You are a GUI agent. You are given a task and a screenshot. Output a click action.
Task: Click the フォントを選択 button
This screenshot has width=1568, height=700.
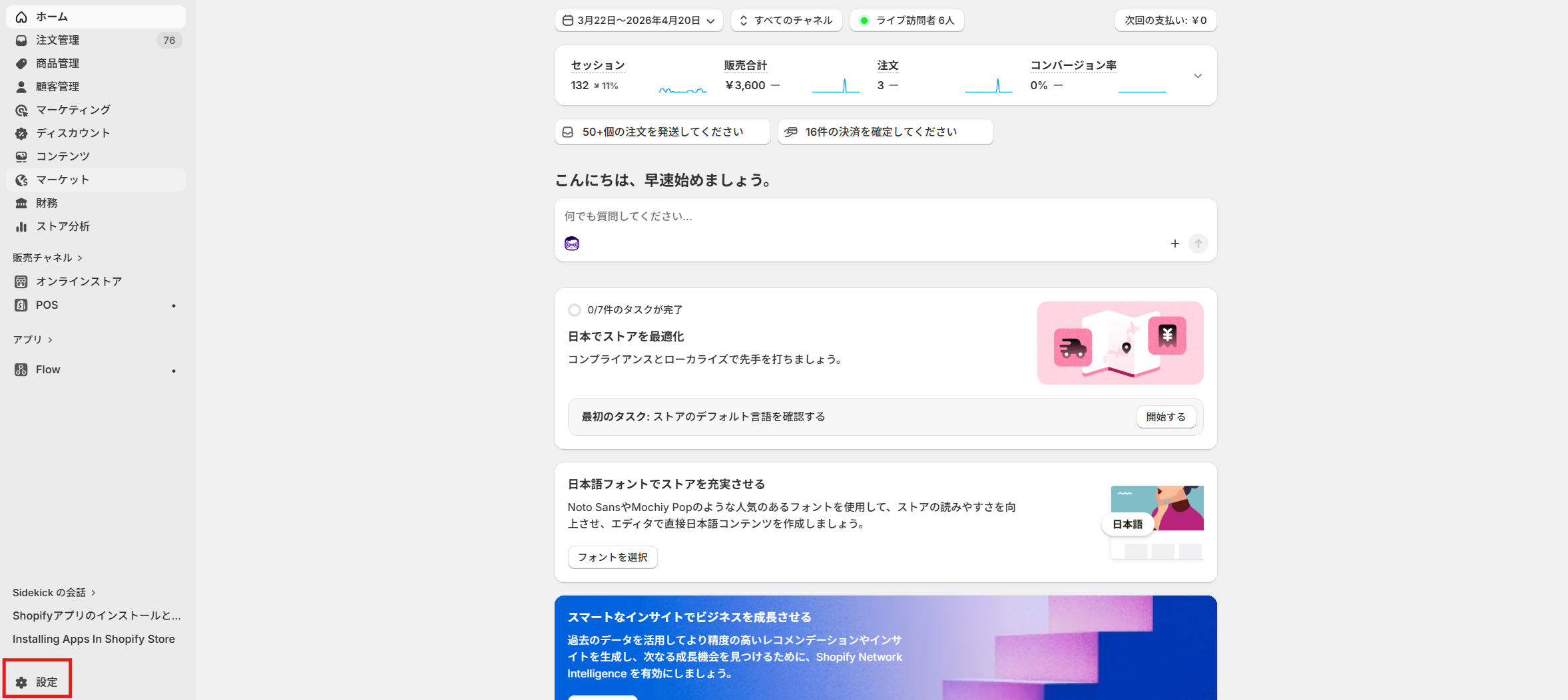click(x=612, y=557)
